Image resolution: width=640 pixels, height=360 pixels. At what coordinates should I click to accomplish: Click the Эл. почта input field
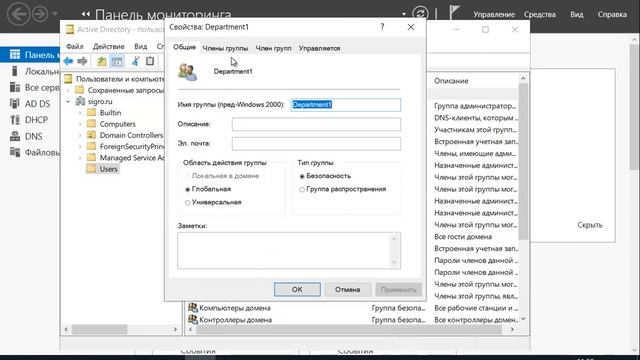coord(316,144)
